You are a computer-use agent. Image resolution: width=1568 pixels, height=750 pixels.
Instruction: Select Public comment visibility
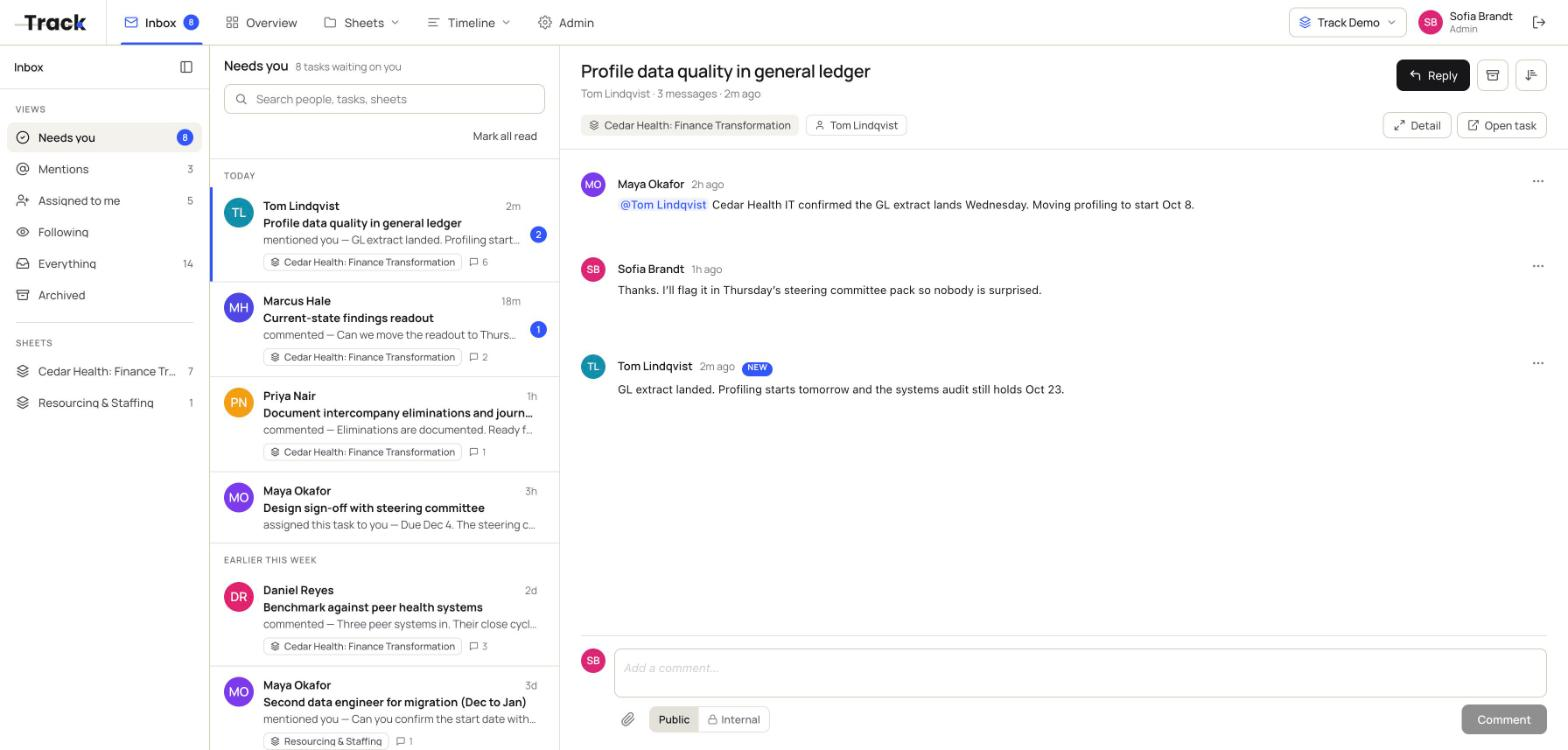674,719
